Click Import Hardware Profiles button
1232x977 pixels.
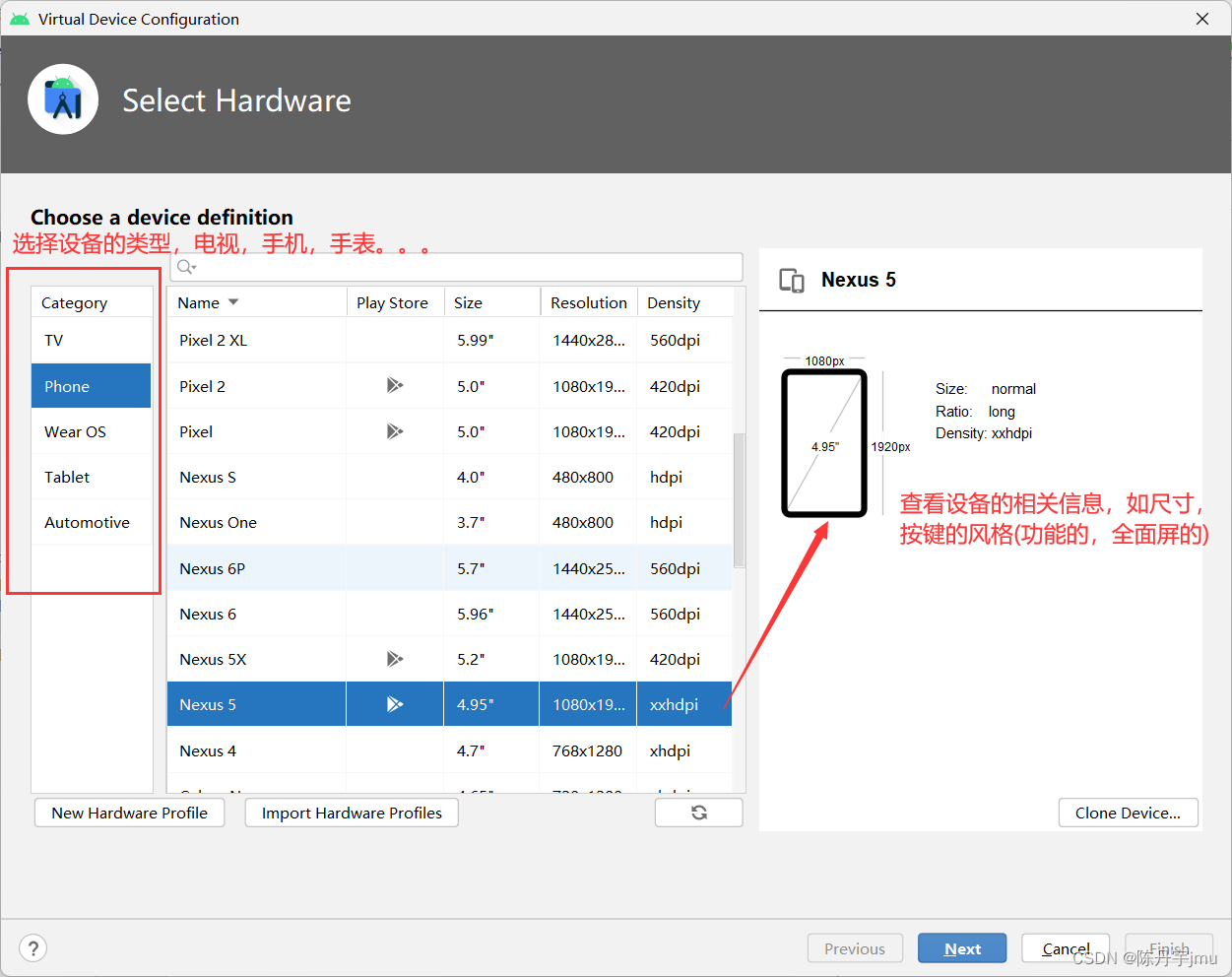coord(352,813)
